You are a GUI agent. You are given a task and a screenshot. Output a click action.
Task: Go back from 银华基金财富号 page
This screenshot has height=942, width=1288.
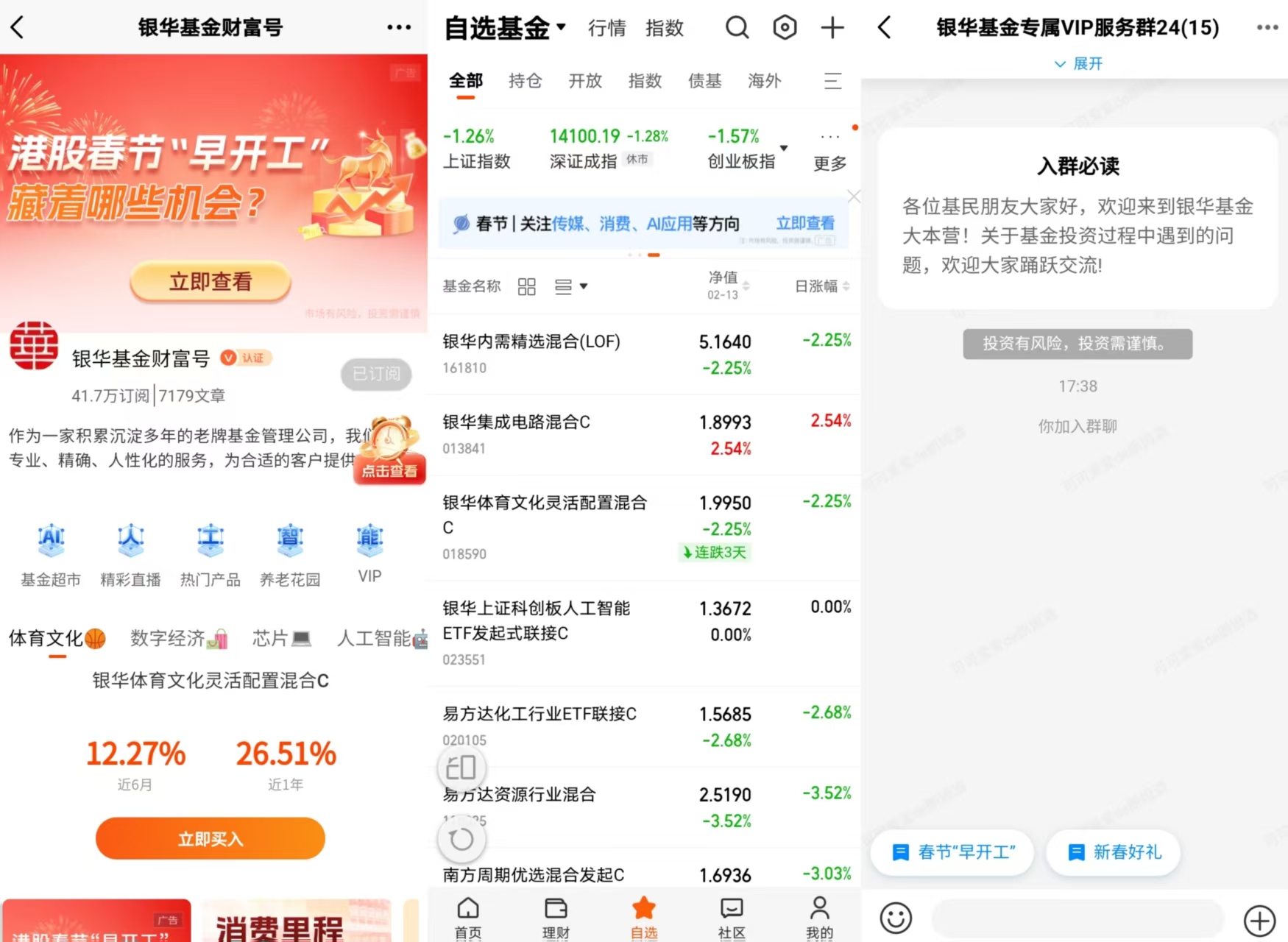point(18,28)
